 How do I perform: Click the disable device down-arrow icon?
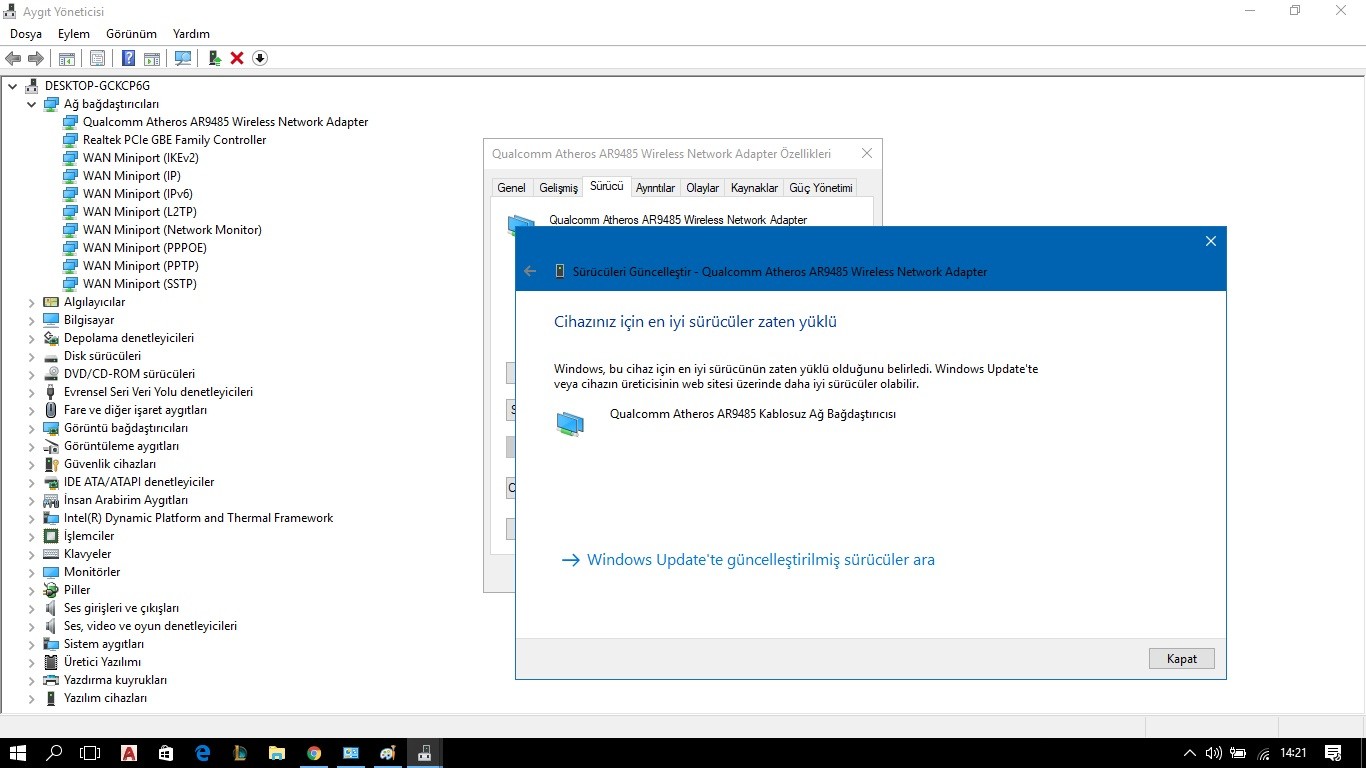click(260, 58)
